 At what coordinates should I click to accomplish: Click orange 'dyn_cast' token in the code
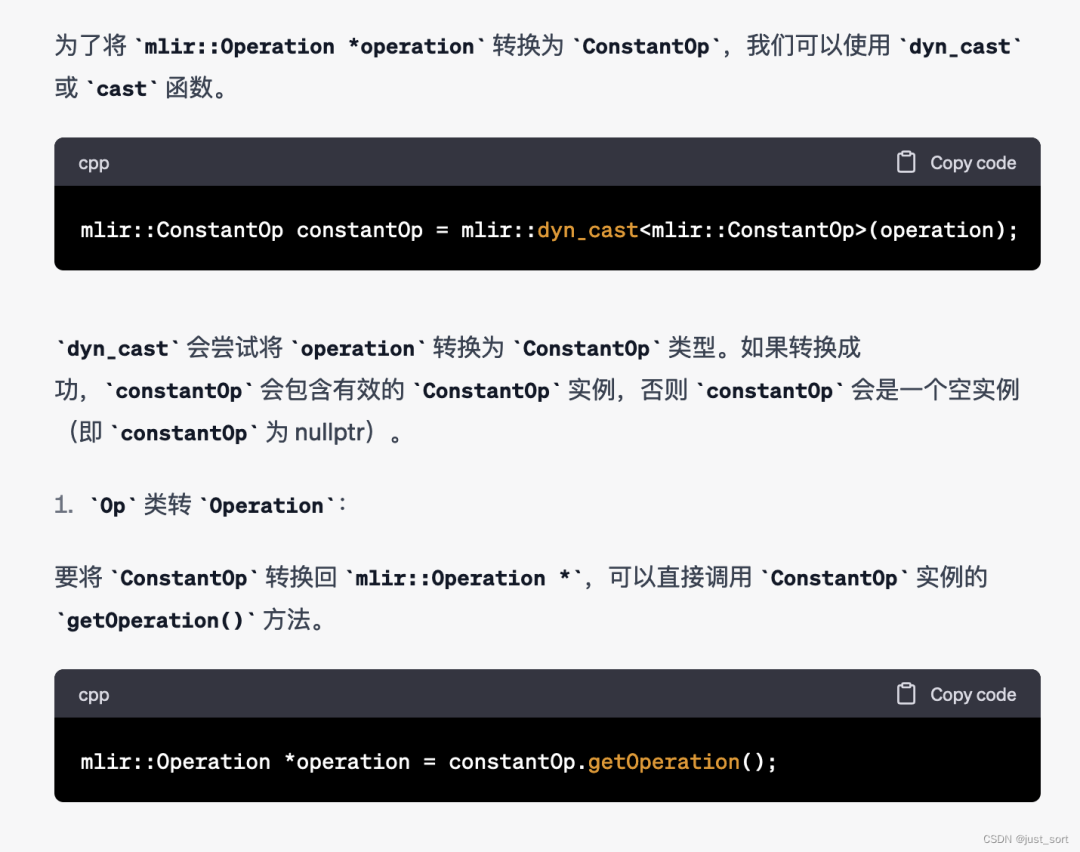point(588,230)
